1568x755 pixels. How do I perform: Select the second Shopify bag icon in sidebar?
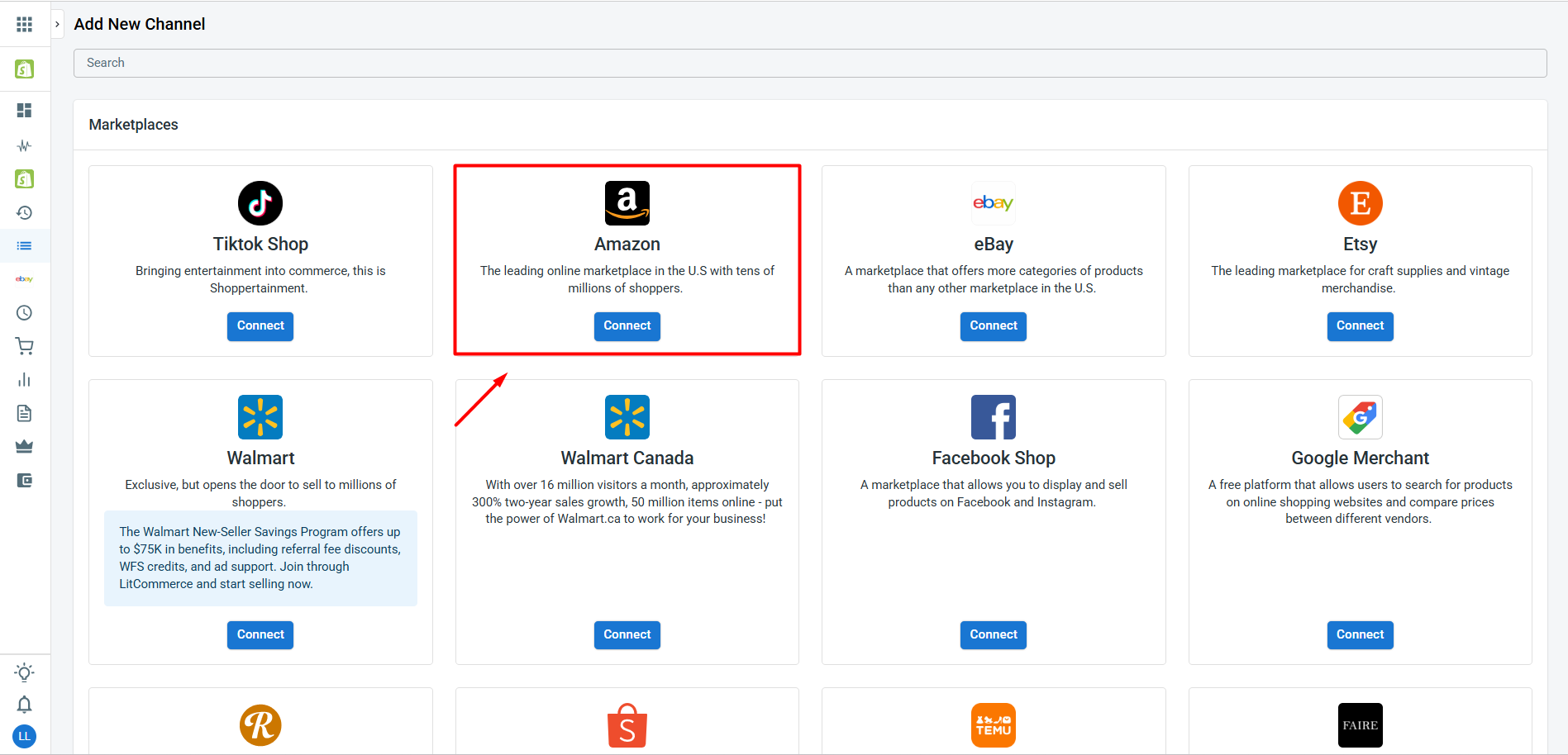click(24, 178)
